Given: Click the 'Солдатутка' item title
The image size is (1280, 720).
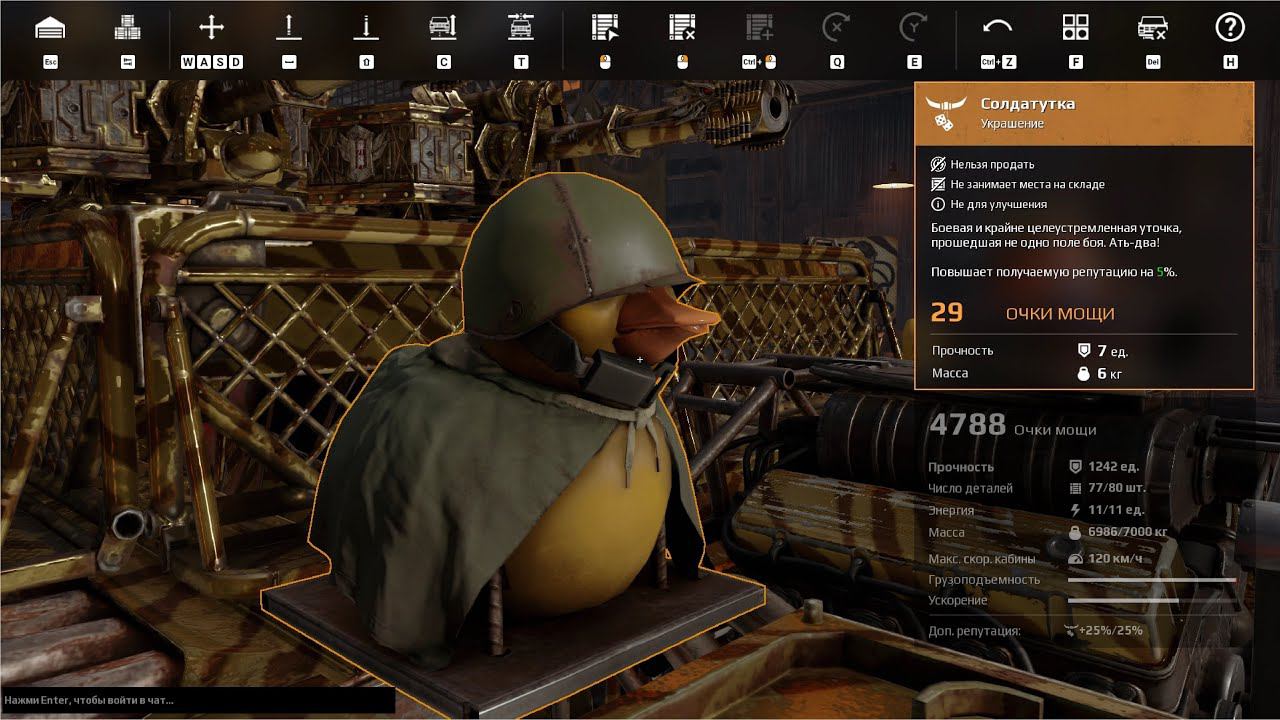Looking at the screenshot, I should pyautogui.click(x=1028, y=104).
